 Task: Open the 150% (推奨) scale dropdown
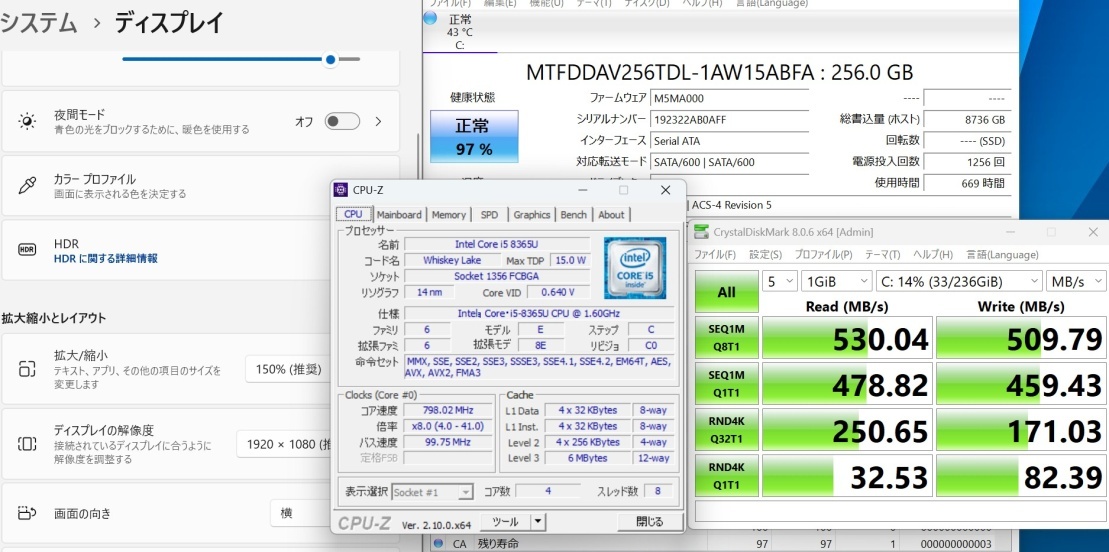point(288,369)
